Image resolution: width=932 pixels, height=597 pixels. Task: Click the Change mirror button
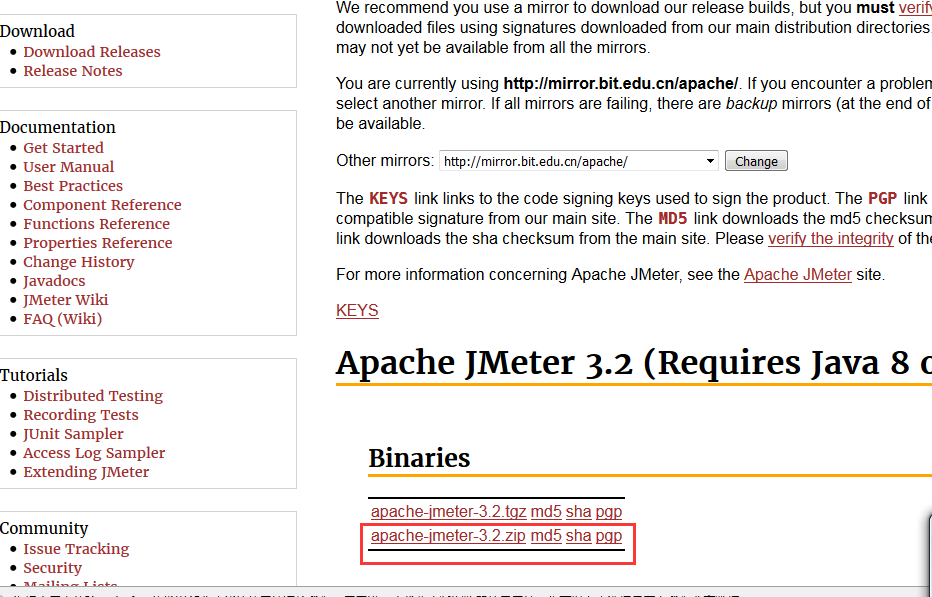(756, 161)
